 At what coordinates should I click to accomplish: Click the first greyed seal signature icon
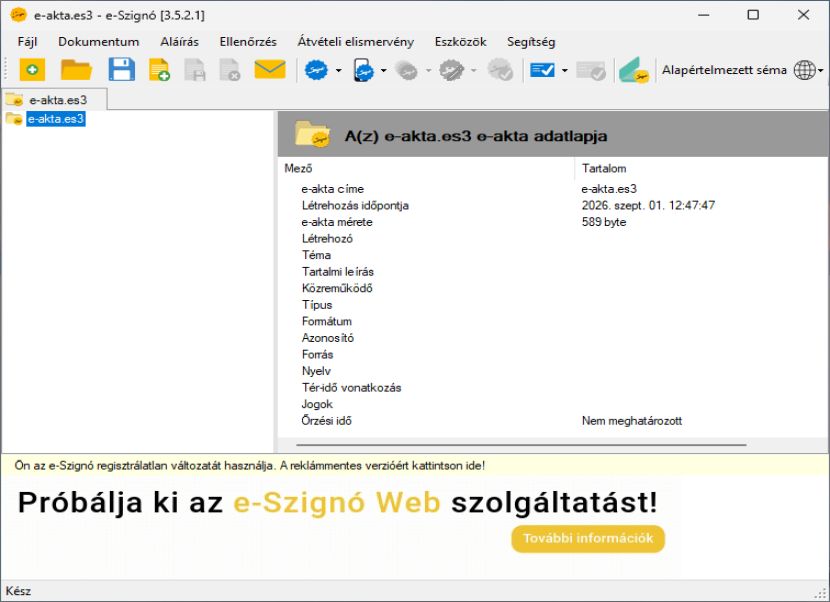click(407, 70)
